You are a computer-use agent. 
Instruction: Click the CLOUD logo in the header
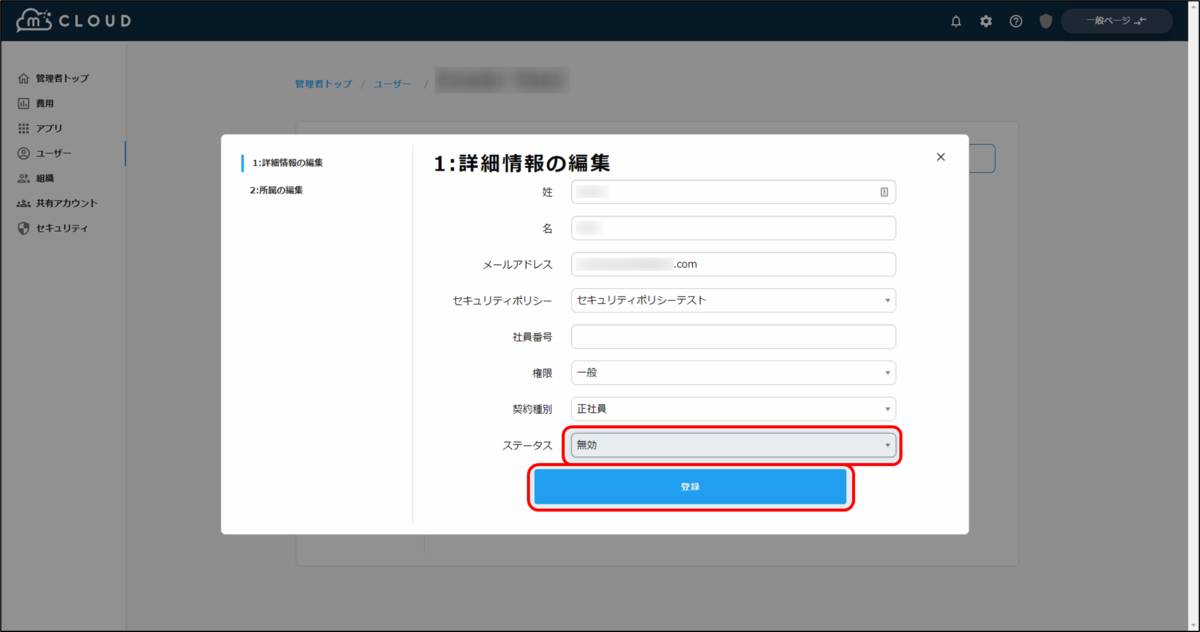click(72, 18)
